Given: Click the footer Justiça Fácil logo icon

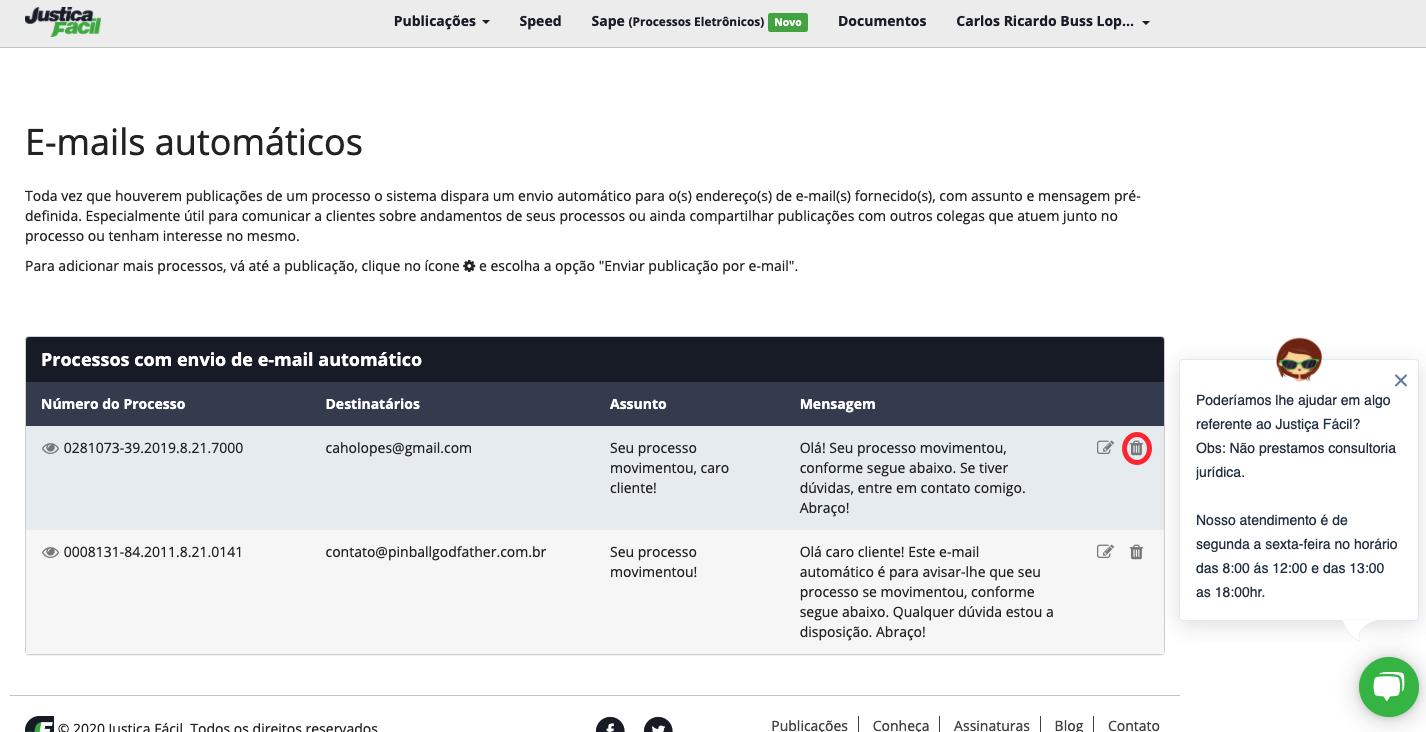Looking at the screenshot, I should [x=39, y=725].
